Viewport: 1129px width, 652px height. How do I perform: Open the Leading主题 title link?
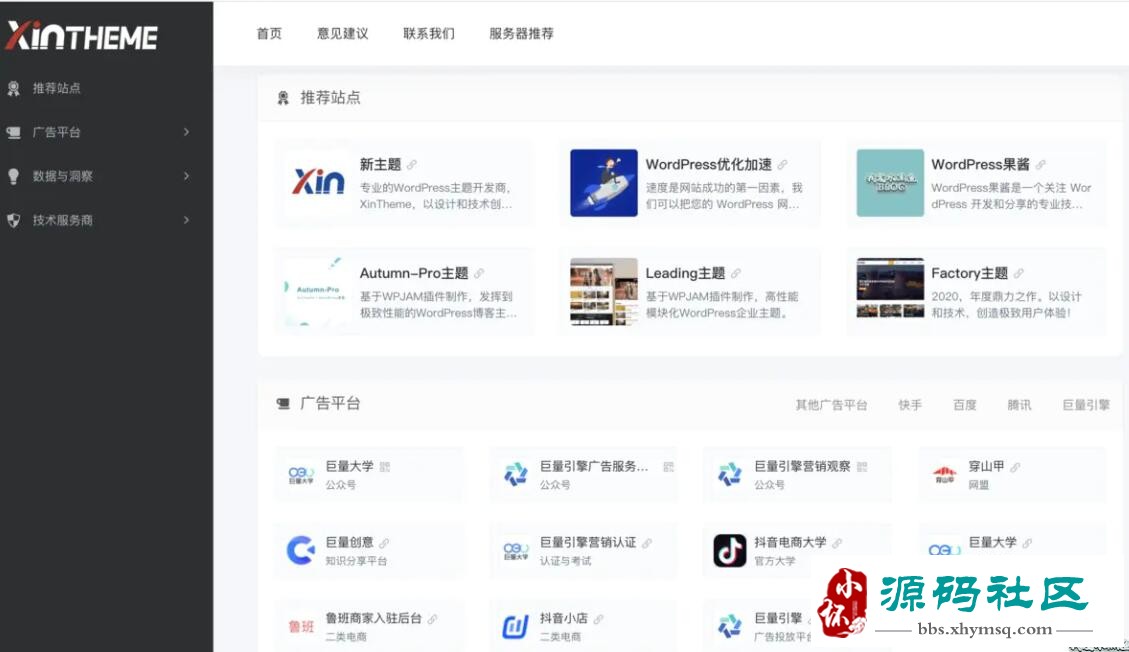(685, 273)
